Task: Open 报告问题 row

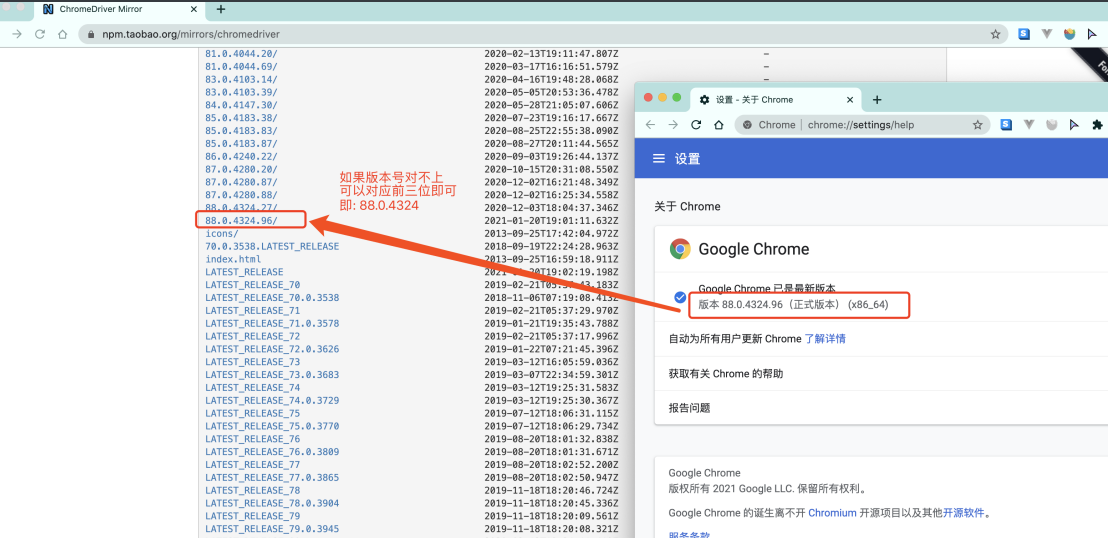Action: click(x=881, y=408)
